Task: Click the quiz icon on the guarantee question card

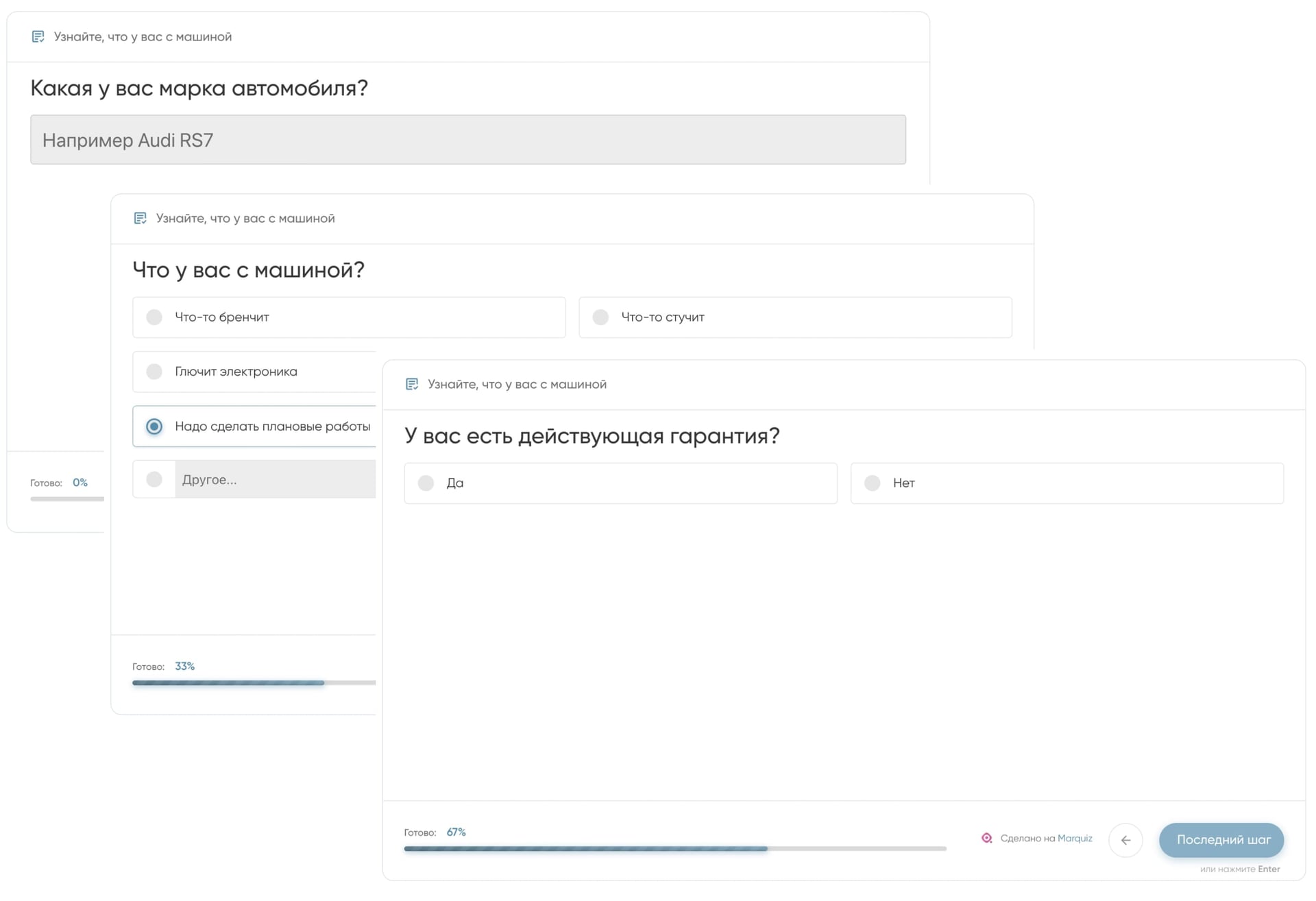Action: coord(412,384)
